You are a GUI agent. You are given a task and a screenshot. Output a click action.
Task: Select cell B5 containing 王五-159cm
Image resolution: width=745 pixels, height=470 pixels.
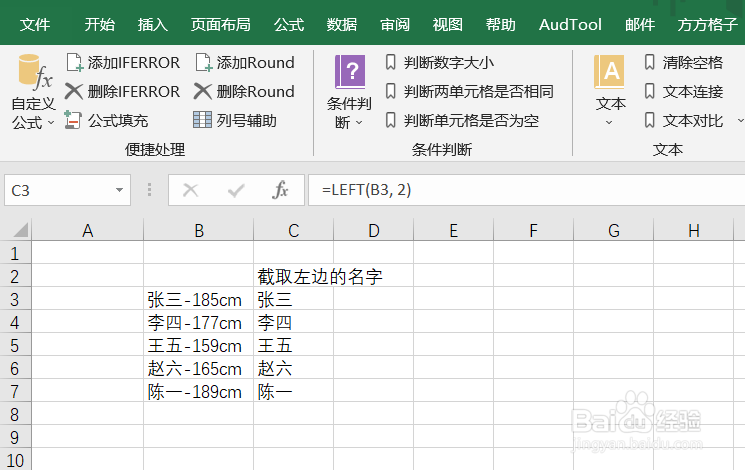(x=199, y=345)
